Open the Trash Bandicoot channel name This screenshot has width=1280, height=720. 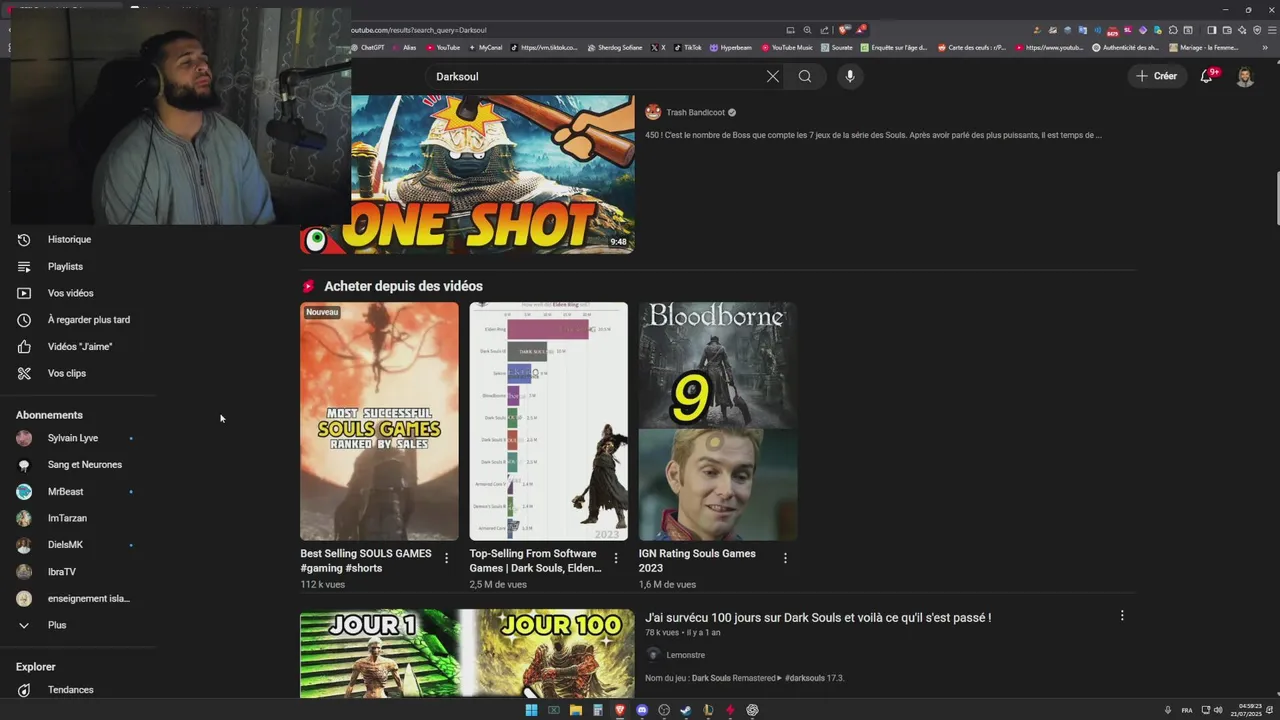pyautogui.click(x=695, y=113)
